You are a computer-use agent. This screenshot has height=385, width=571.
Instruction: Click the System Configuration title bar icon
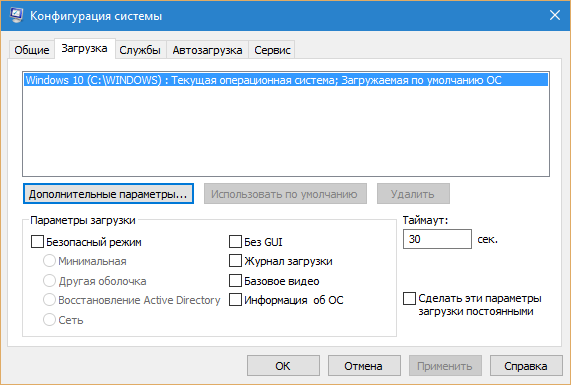click(16, 15)
